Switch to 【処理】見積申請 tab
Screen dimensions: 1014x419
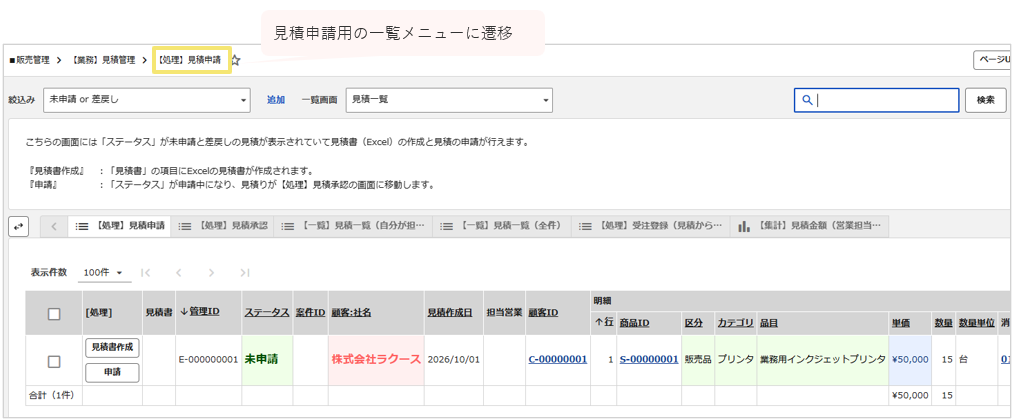(x=120, y=226)
